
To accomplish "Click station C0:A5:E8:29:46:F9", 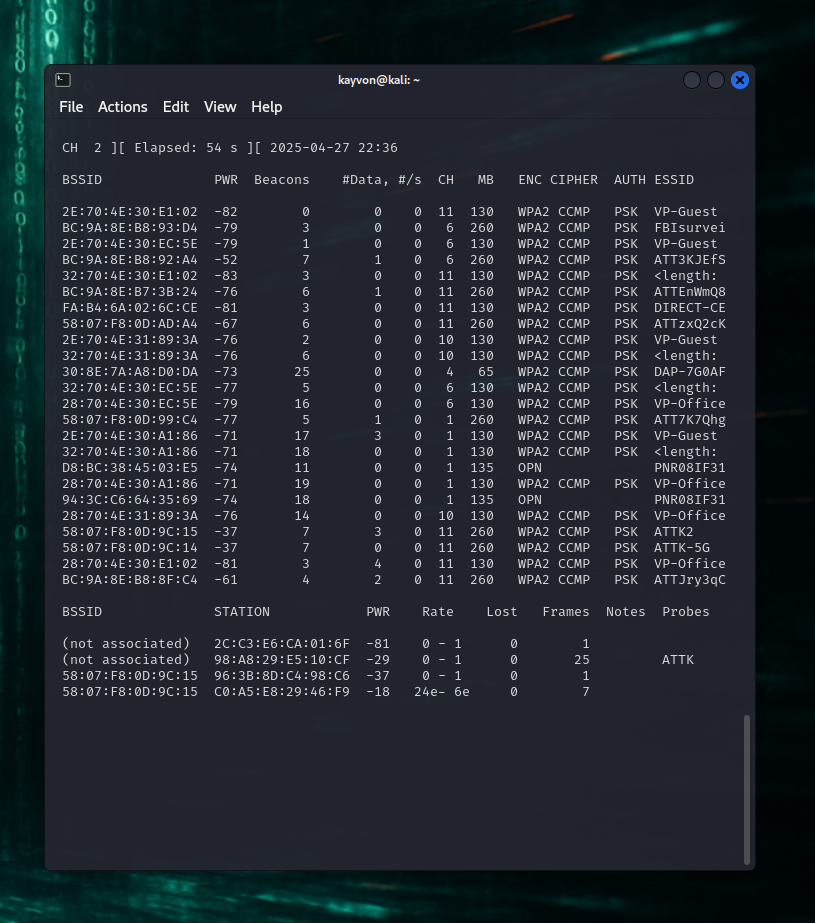I will 281,691.
